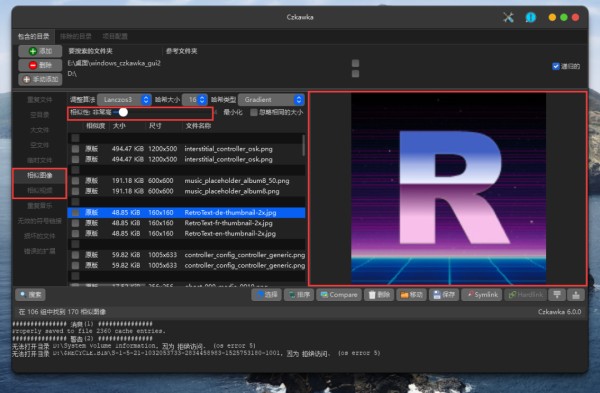
Task: Toggle the recursive checkbox at top right
Action: [x=556, y=66]
